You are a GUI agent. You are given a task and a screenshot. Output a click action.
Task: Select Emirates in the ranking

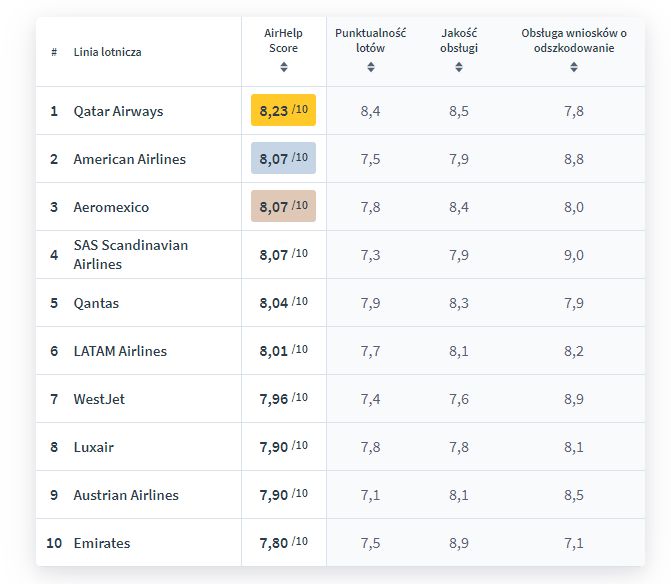(x=102, y=543)
